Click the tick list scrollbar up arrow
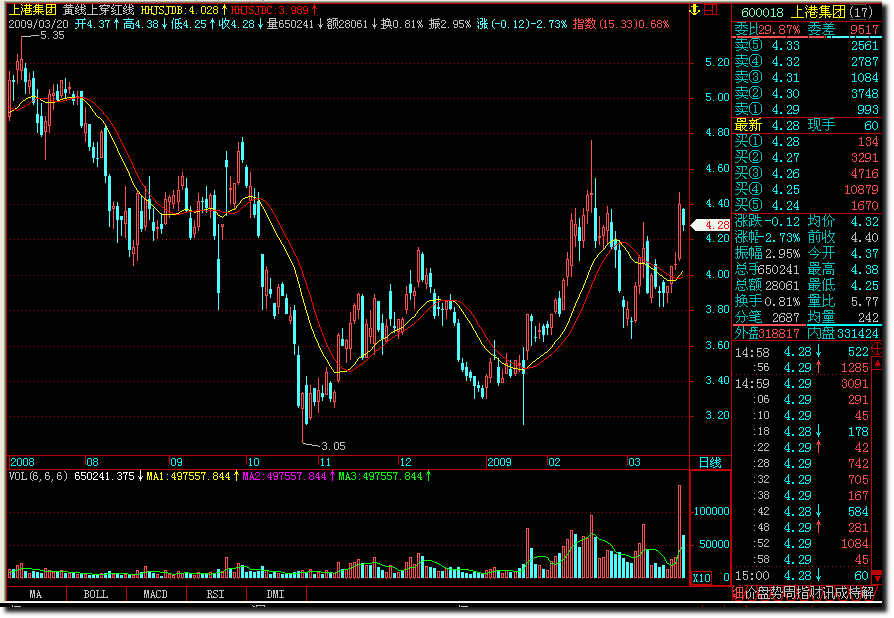Viewport: 894px width, 618px height. (877, 363)
